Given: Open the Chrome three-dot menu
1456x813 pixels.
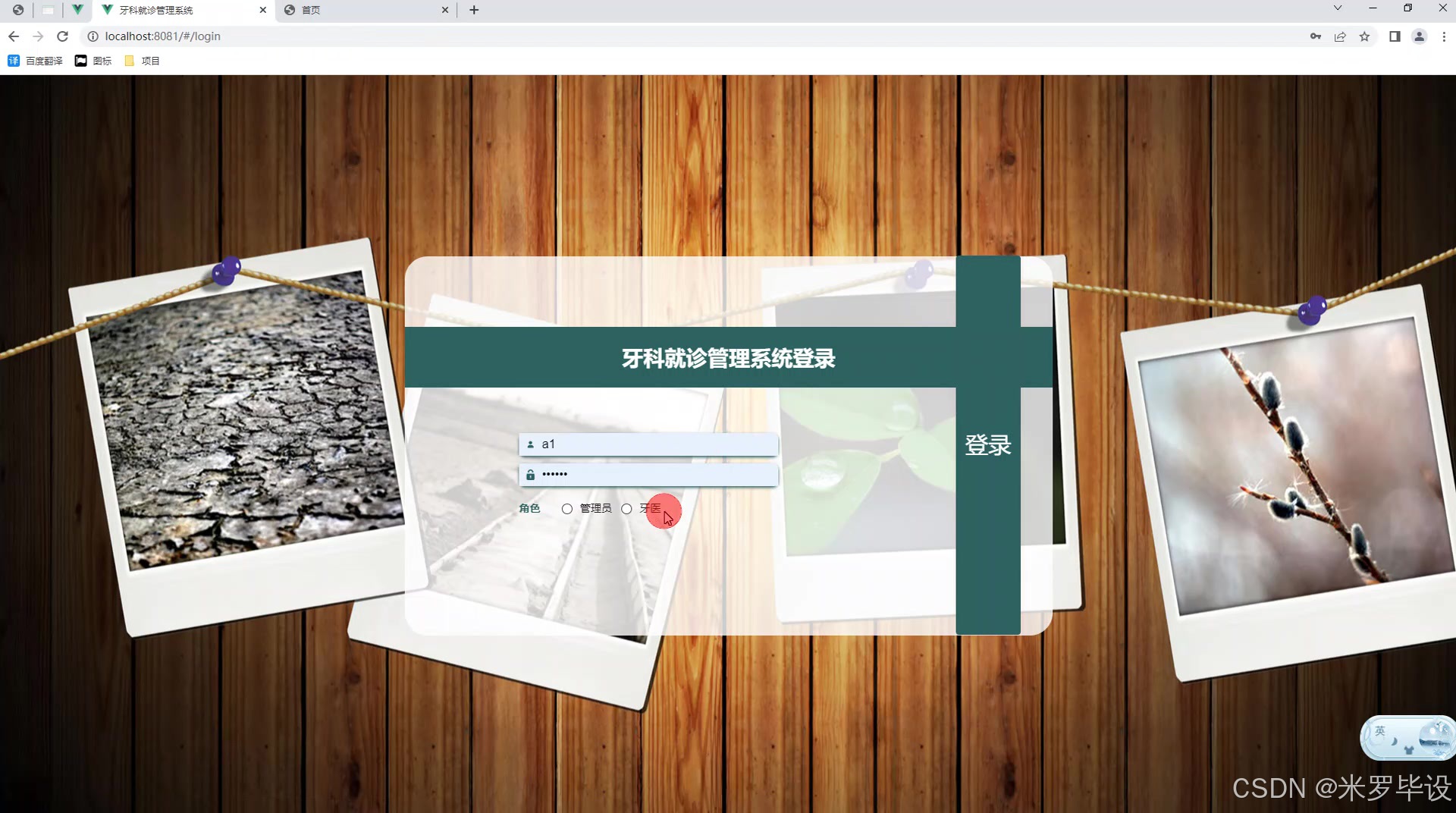Looking at the screenshot, I should [1444, 36].
